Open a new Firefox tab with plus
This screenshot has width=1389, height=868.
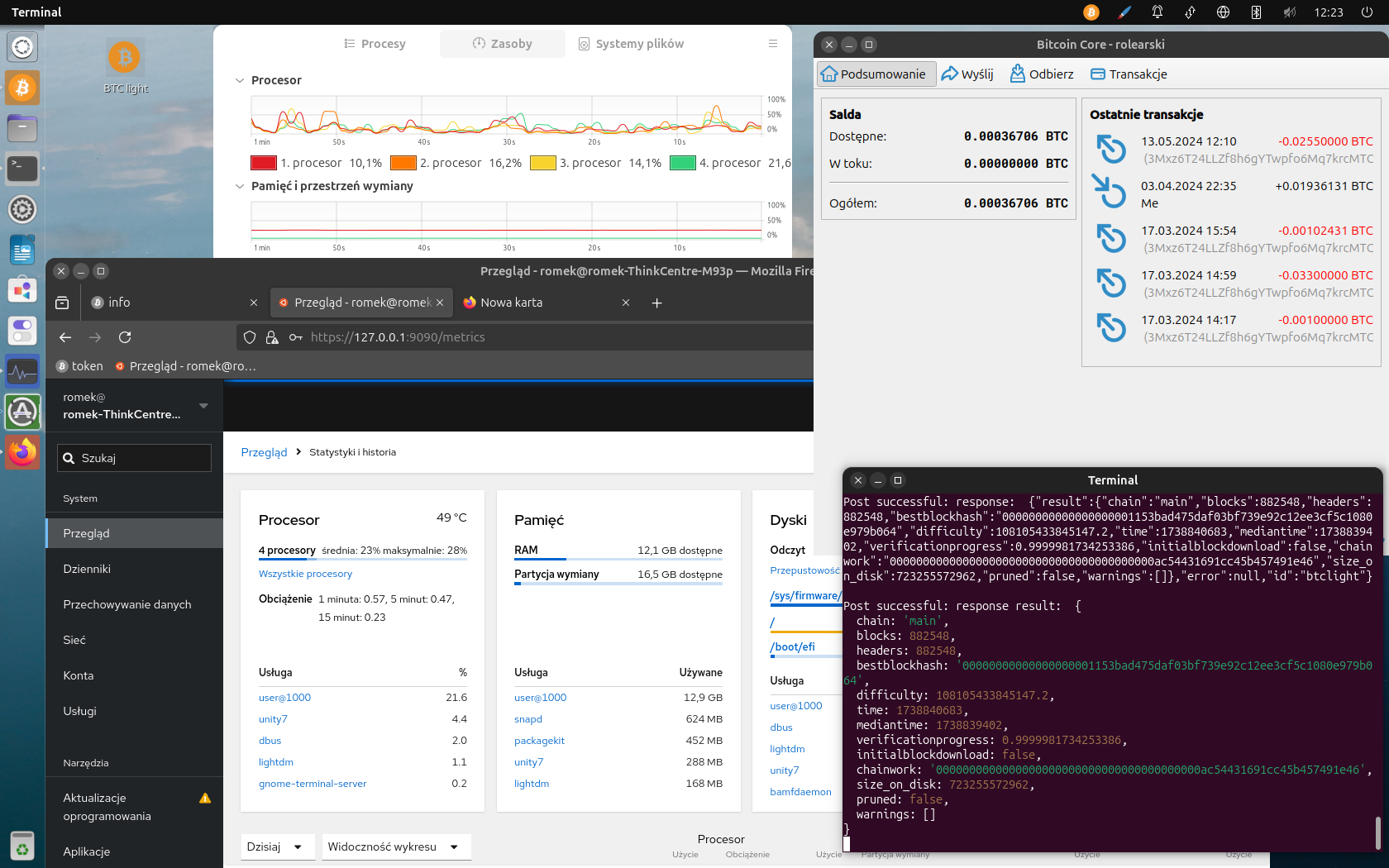point(657,303)
